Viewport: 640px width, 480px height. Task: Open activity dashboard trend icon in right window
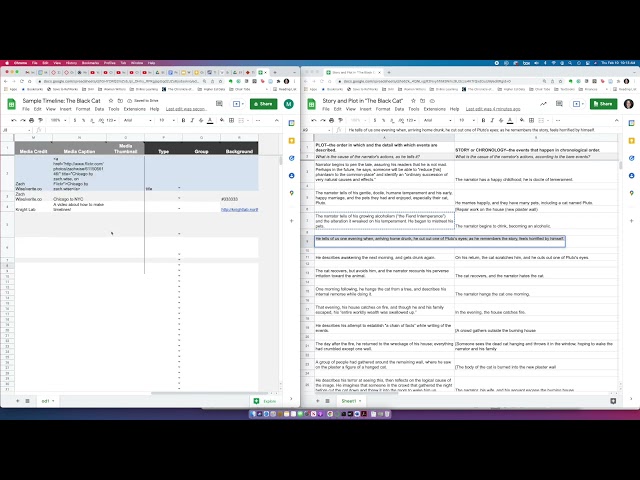point(543,104)
